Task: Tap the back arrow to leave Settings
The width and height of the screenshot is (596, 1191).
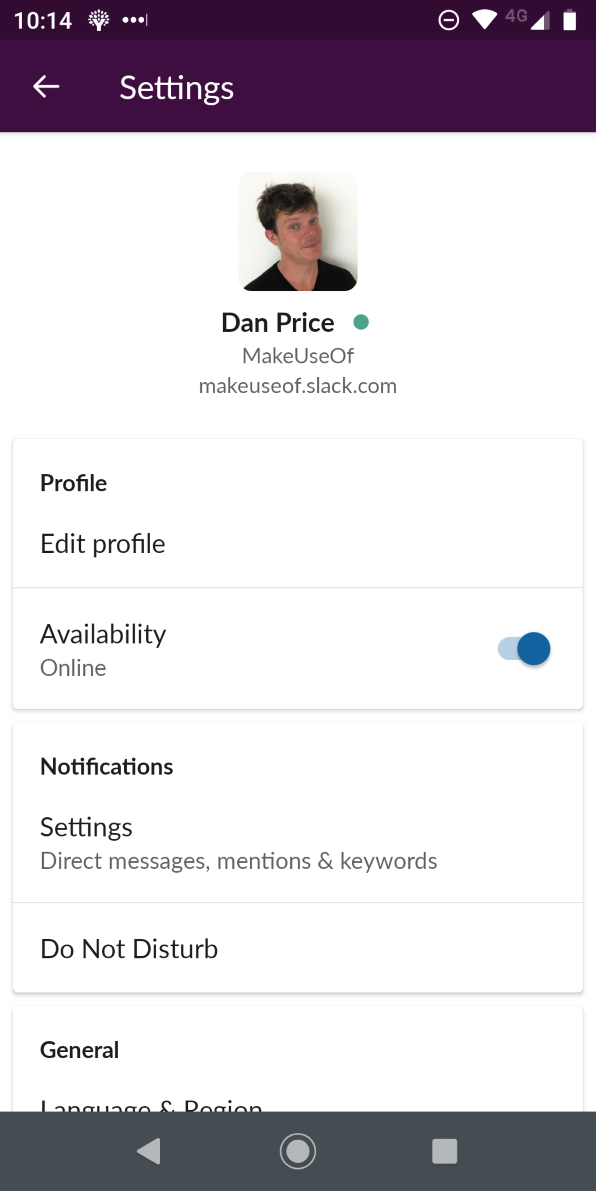Action: point(45,86)
